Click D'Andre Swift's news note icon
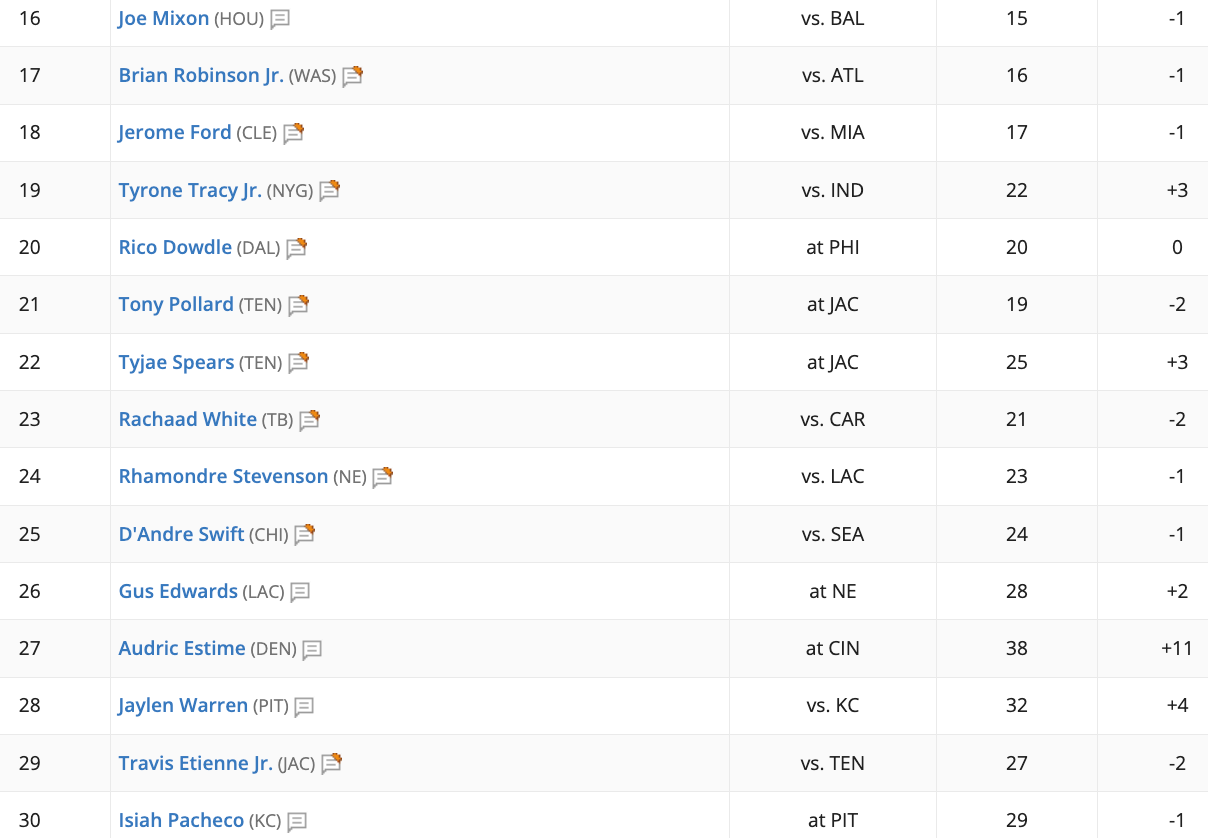This screenshot has height=838, width=1208. coord(305,535)
